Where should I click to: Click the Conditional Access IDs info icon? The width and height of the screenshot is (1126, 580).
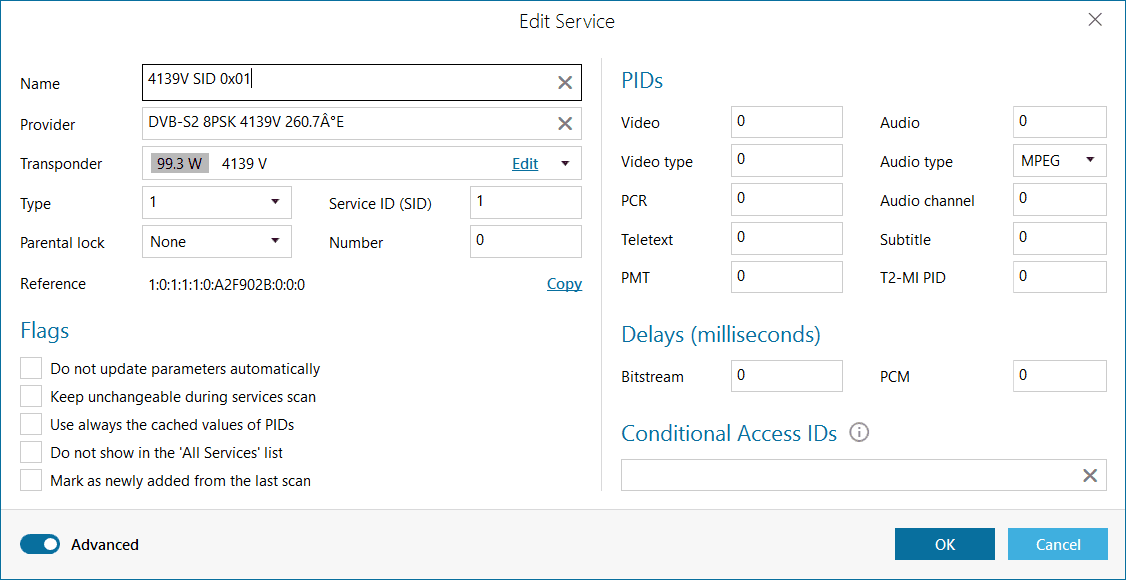pos(858,433)
